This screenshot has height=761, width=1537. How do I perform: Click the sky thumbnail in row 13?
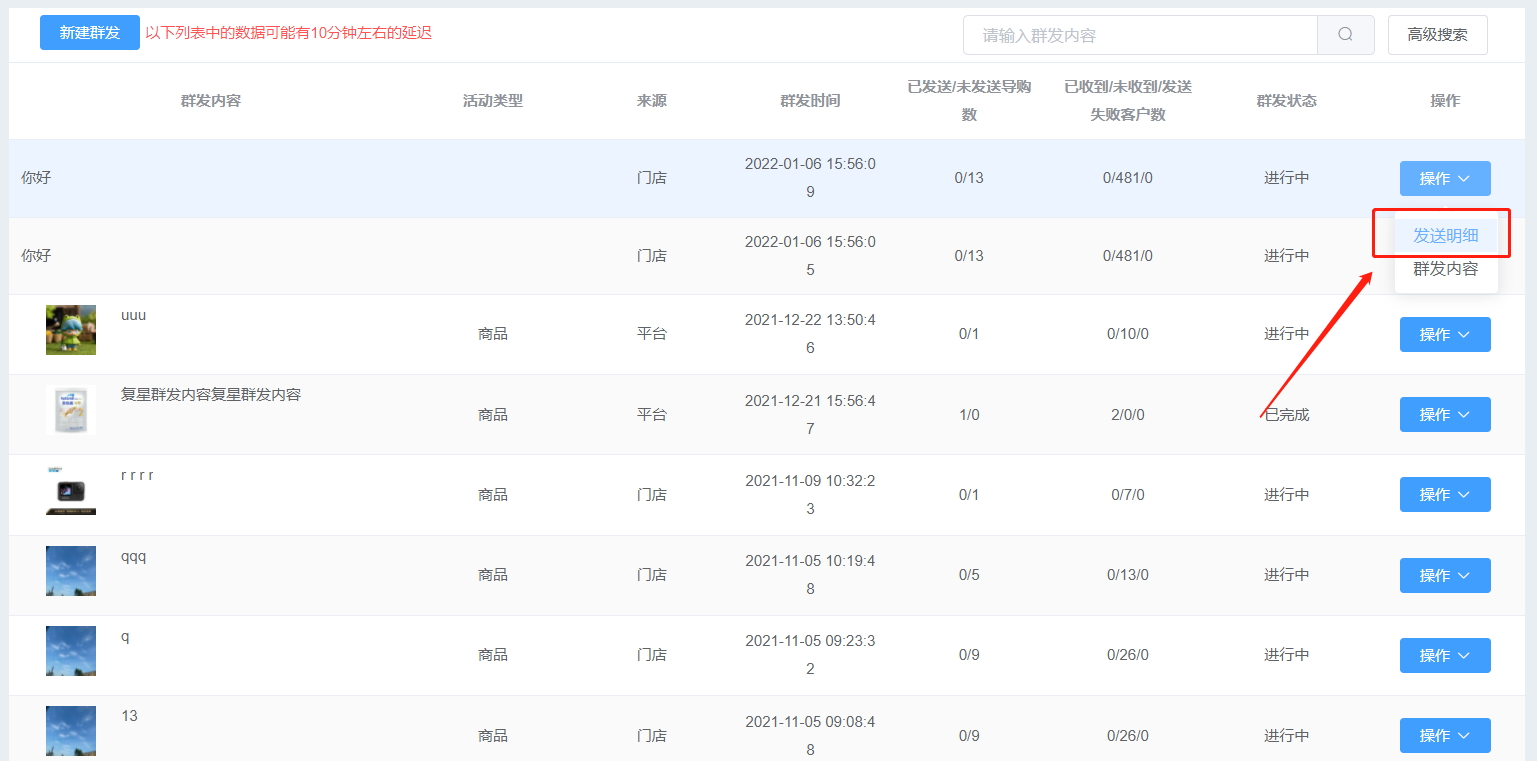[71, 731]
